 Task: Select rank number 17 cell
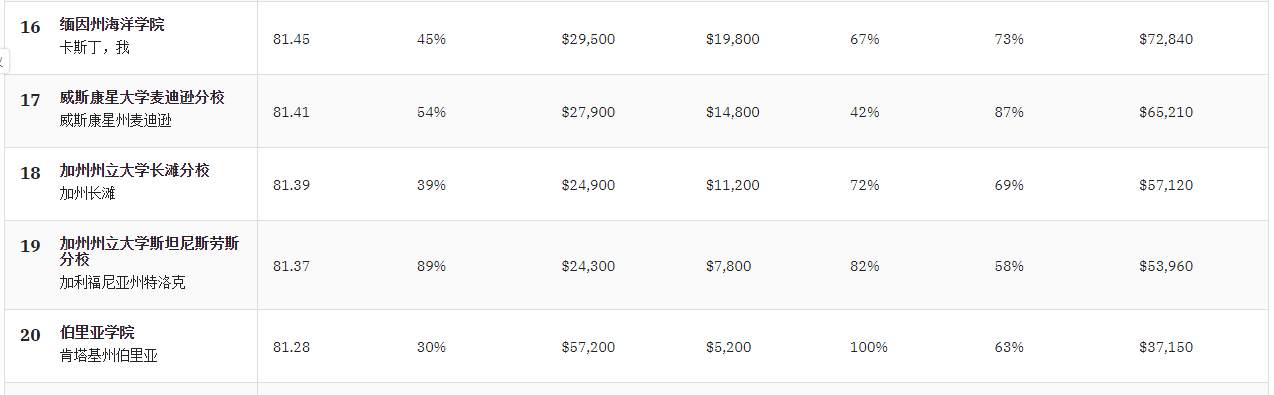(x=30, y=100)
